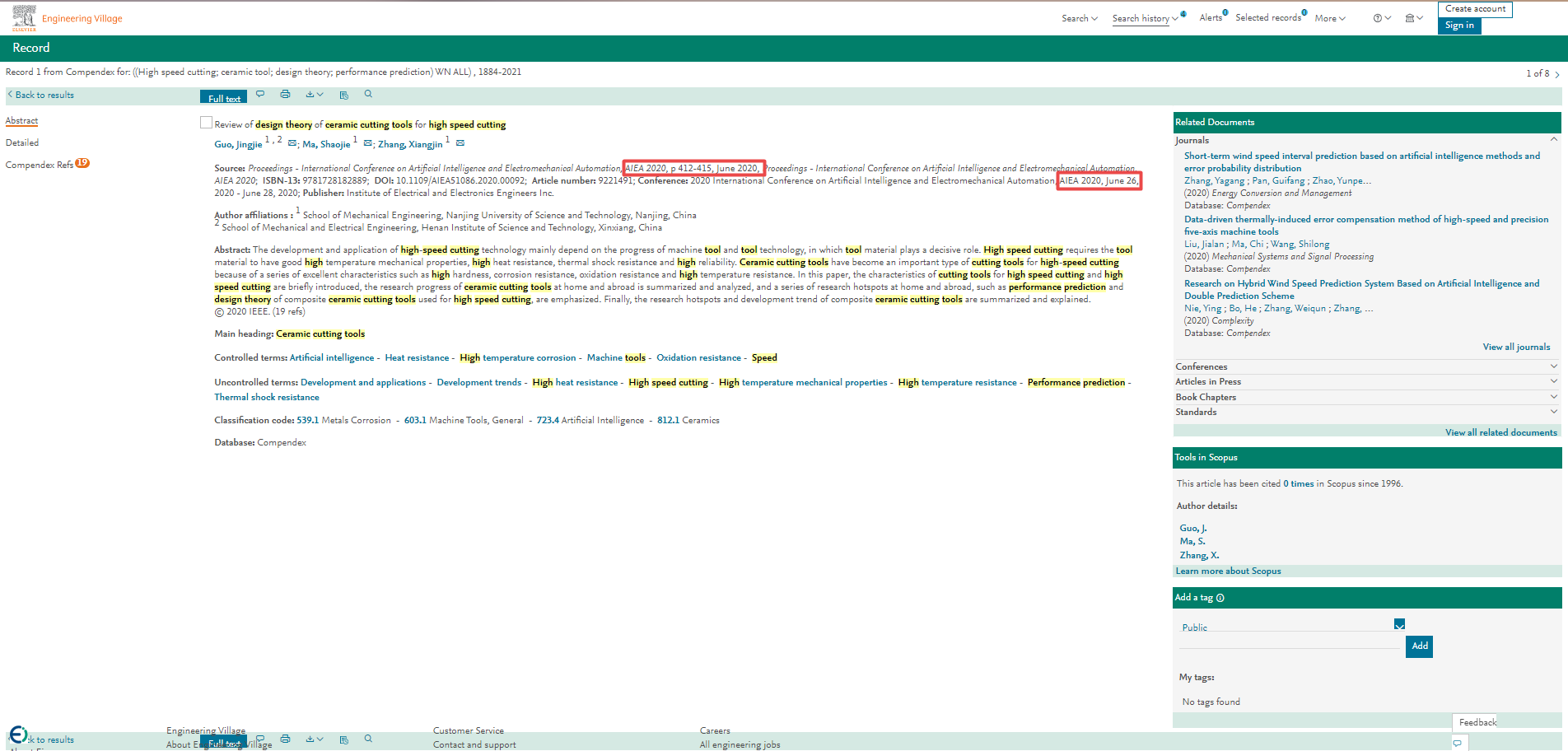
Task: Open the Public tag visibility dropdown
Action: click(1399, 625)
